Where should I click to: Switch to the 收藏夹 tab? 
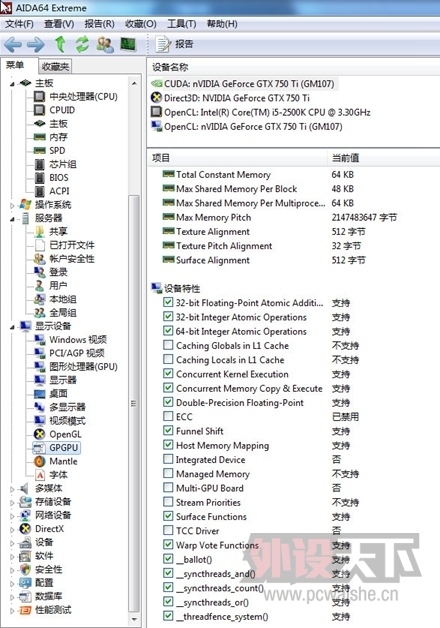[55, 66]
